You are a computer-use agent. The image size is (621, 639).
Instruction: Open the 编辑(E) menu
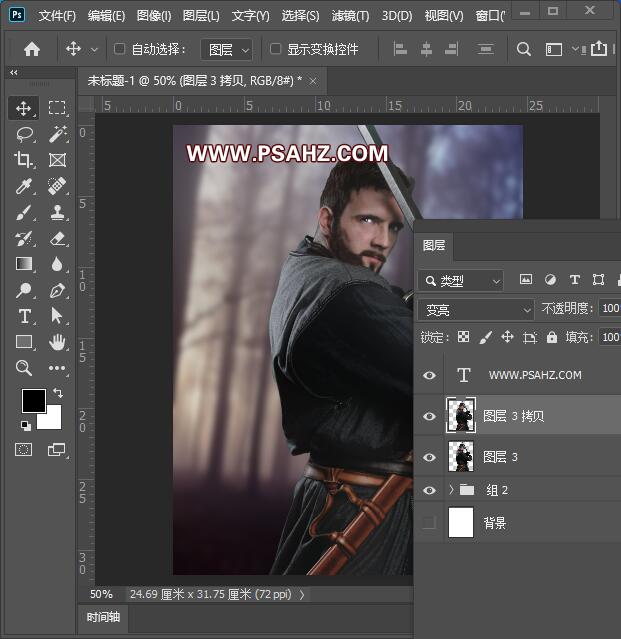[106, 16]
